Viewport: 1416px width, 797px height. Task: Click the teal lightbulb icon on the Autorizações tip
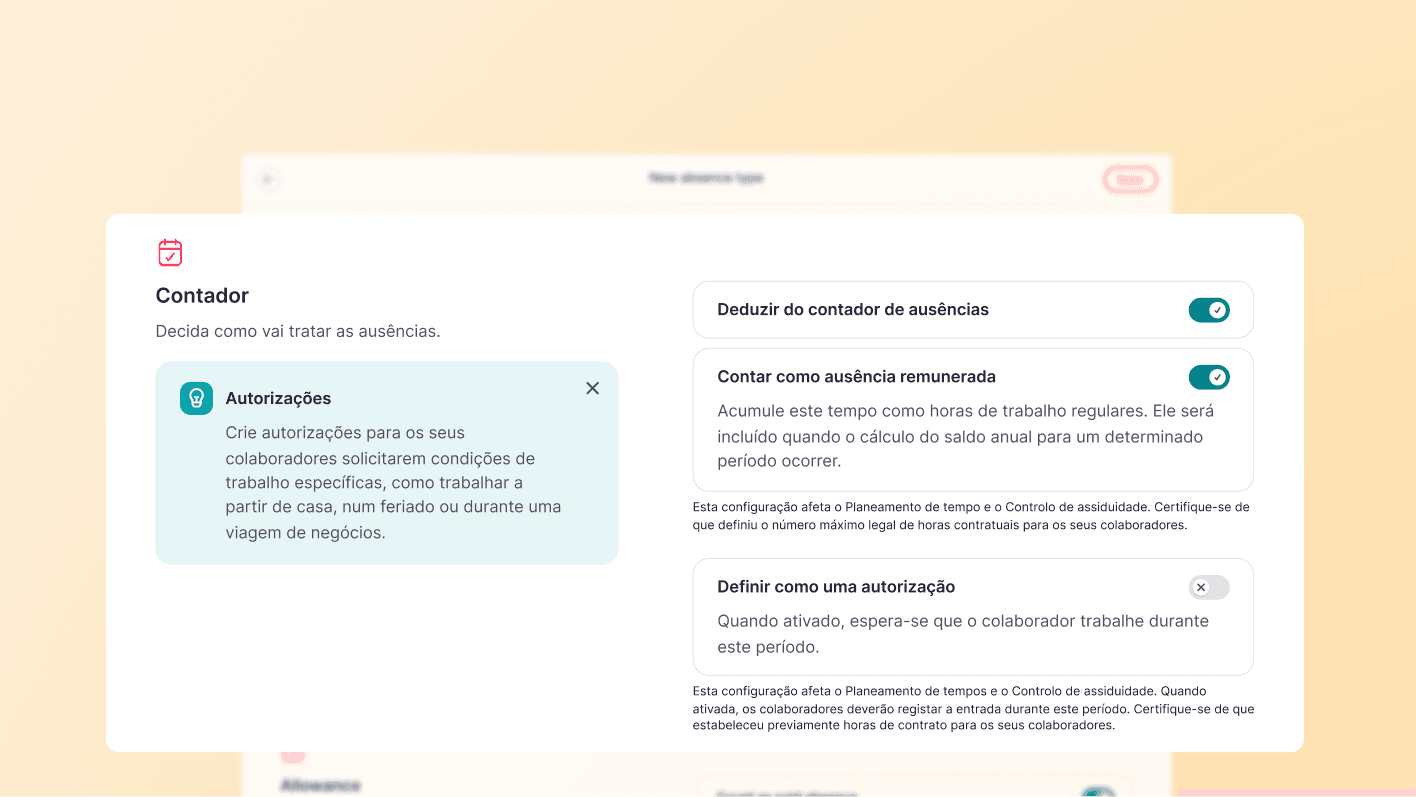pos(196,398)
